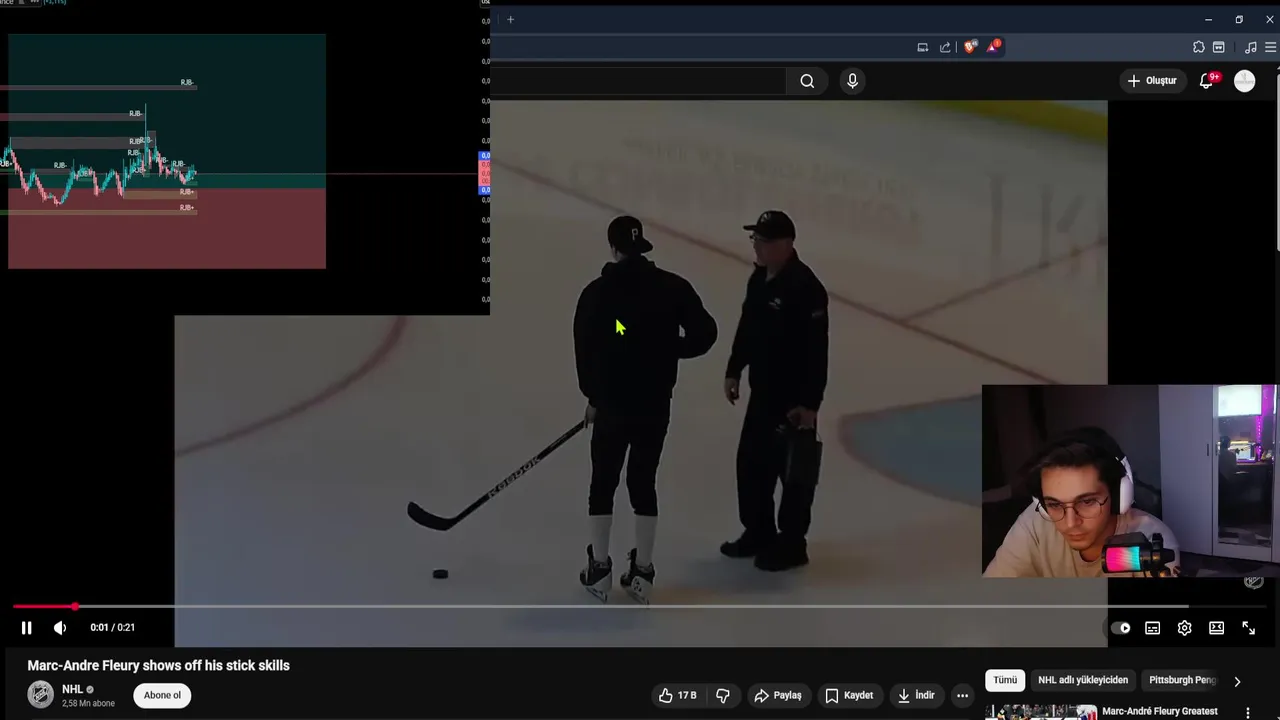Open the media control music note icon
Screen dimensions: 1280x720
[x=1250, y=47]
